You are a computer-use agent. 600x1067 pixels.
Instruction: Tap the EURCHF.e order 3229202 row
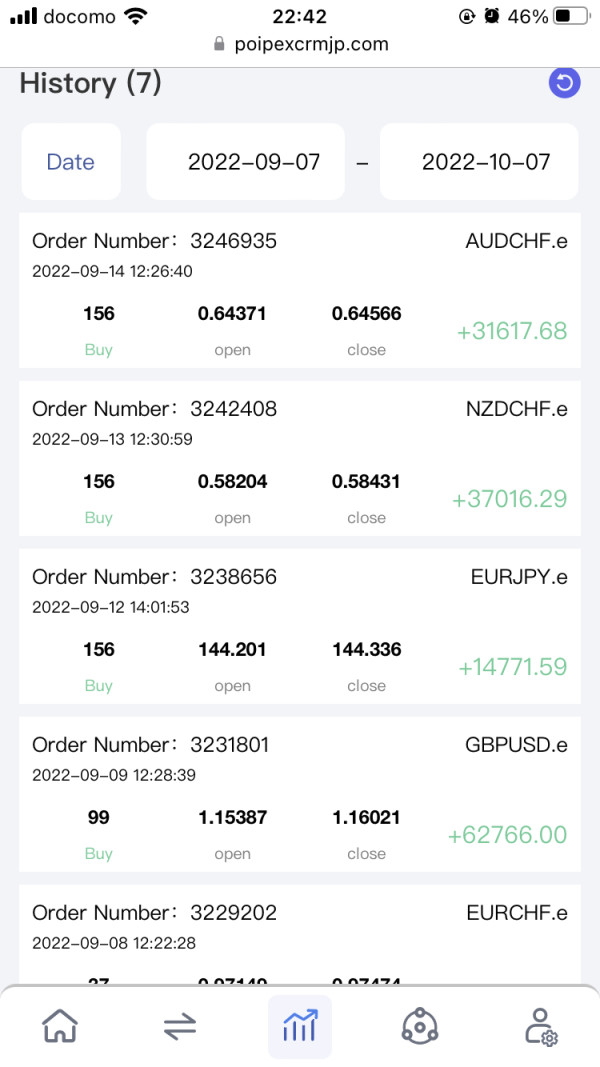coord(300,930)
